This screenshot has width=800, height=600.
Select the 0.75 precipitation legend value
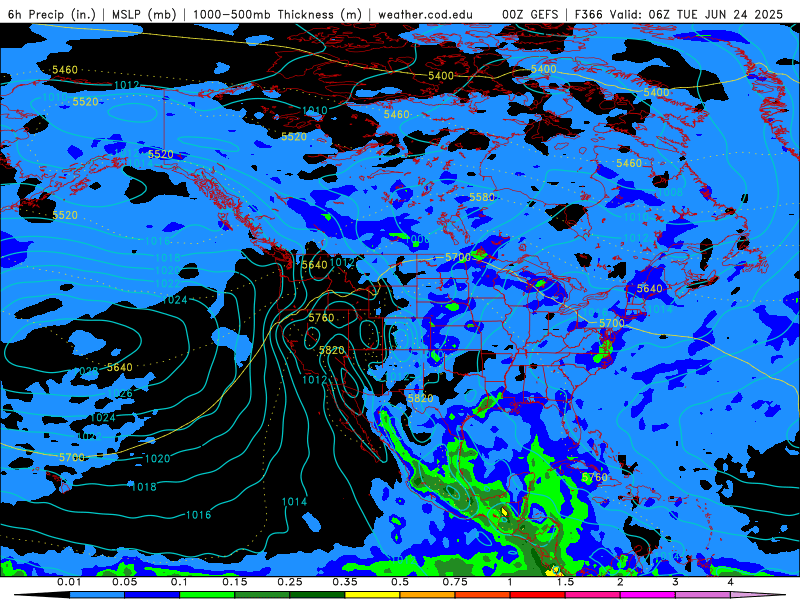[455, 582]
